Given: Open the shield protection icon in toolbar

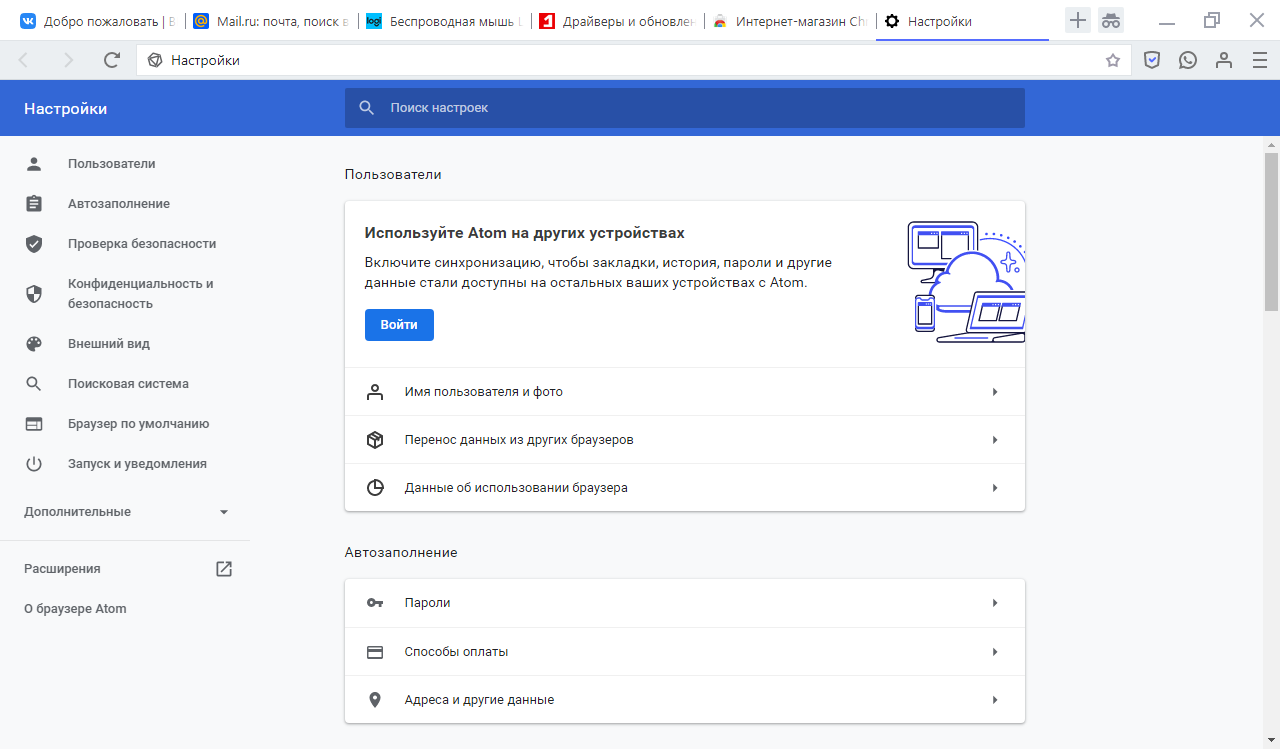Looking at the screenshot, I should coord(1152,60).
